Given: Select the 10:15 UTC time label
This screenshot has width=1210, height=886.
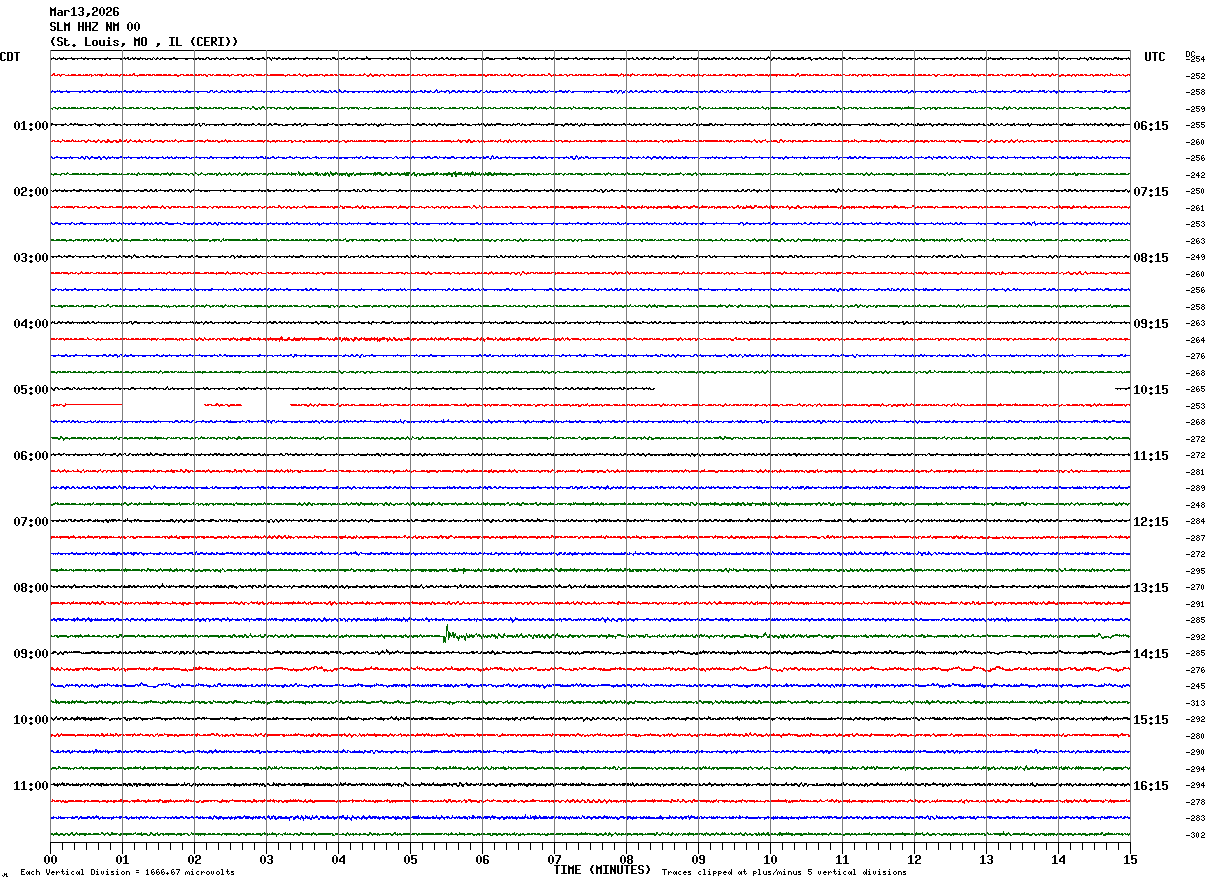Looking at the screenshot, I should click(x=1150, y=390).
